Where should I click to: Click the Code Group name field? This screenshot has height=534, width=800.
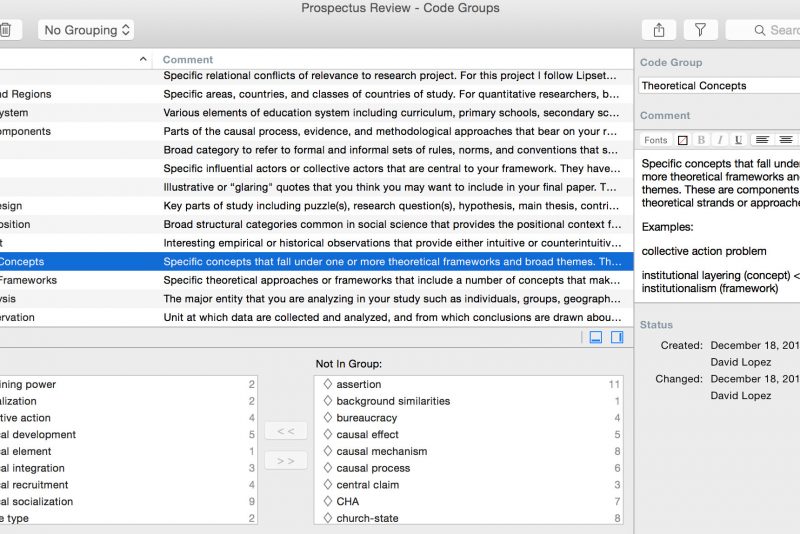click(719, 86)
